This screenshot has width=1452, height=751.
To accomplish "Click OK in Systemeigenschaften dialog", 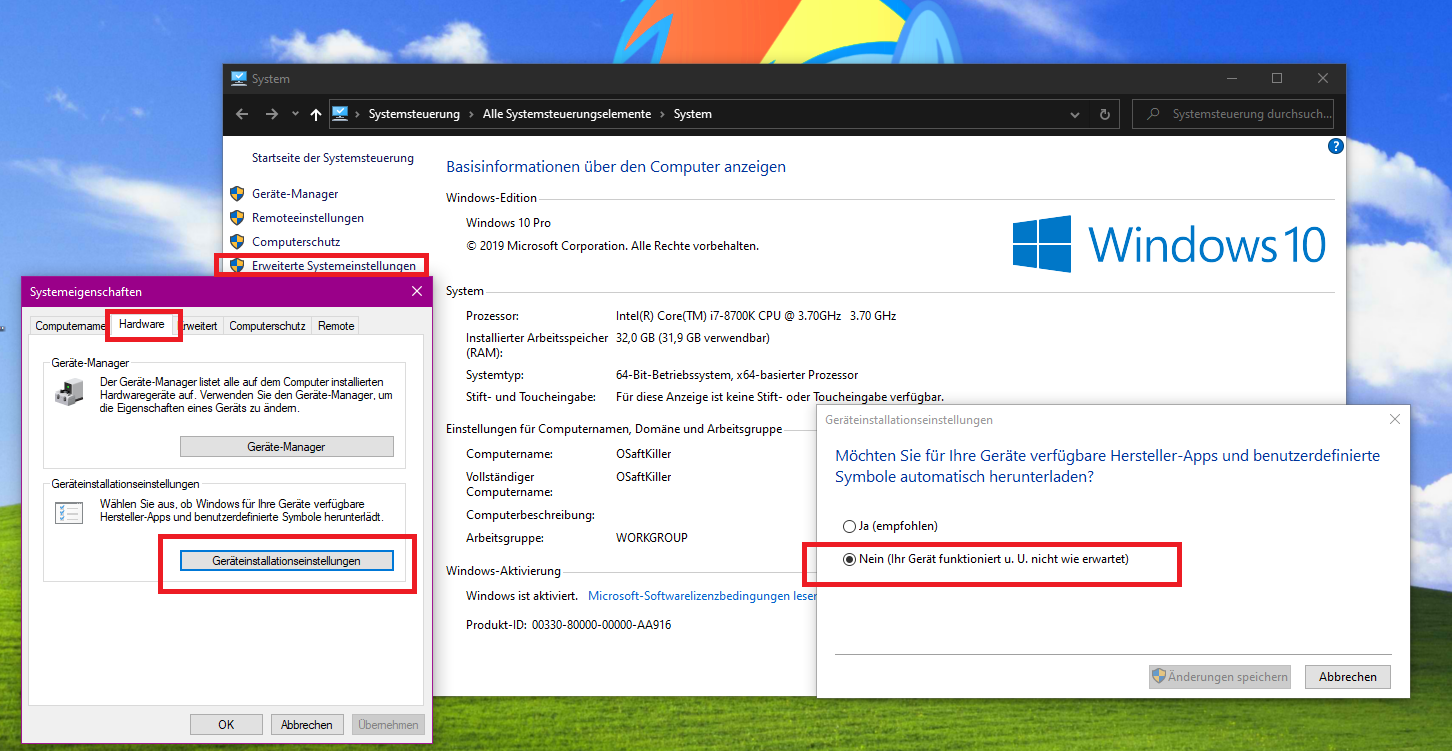I will pyautogui.click(x=226, y=725).
